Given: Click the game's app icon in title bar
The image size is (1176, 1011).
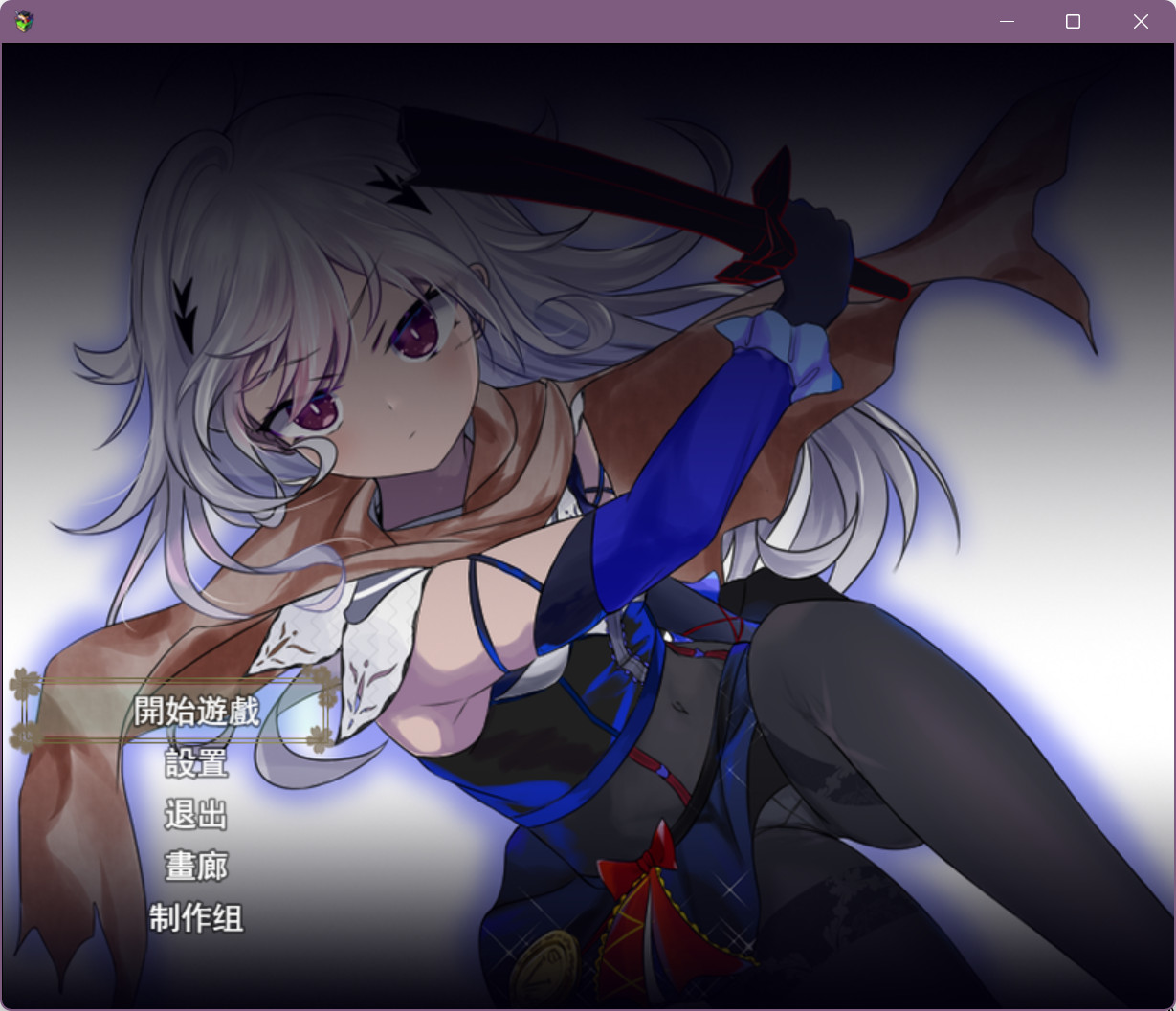Looking at the screenshot, I should pos(25,21).
